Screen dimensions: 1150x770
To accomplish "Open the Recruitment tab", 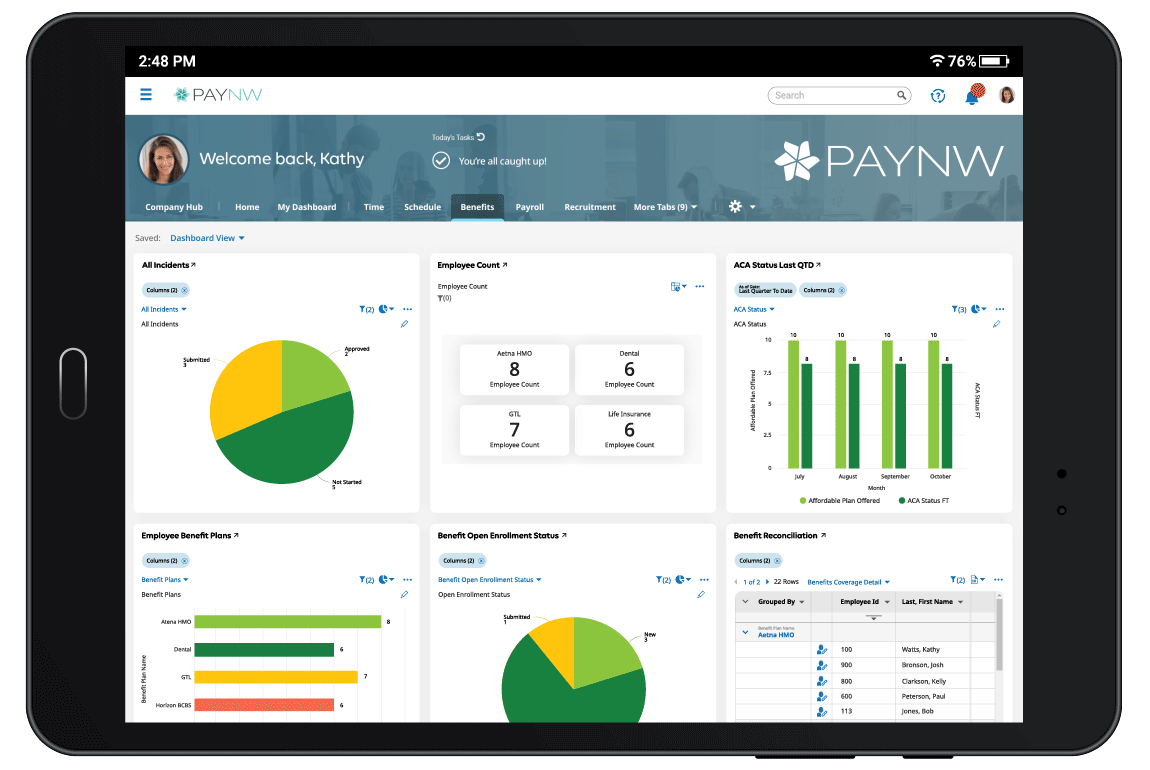I will (590, 207).
